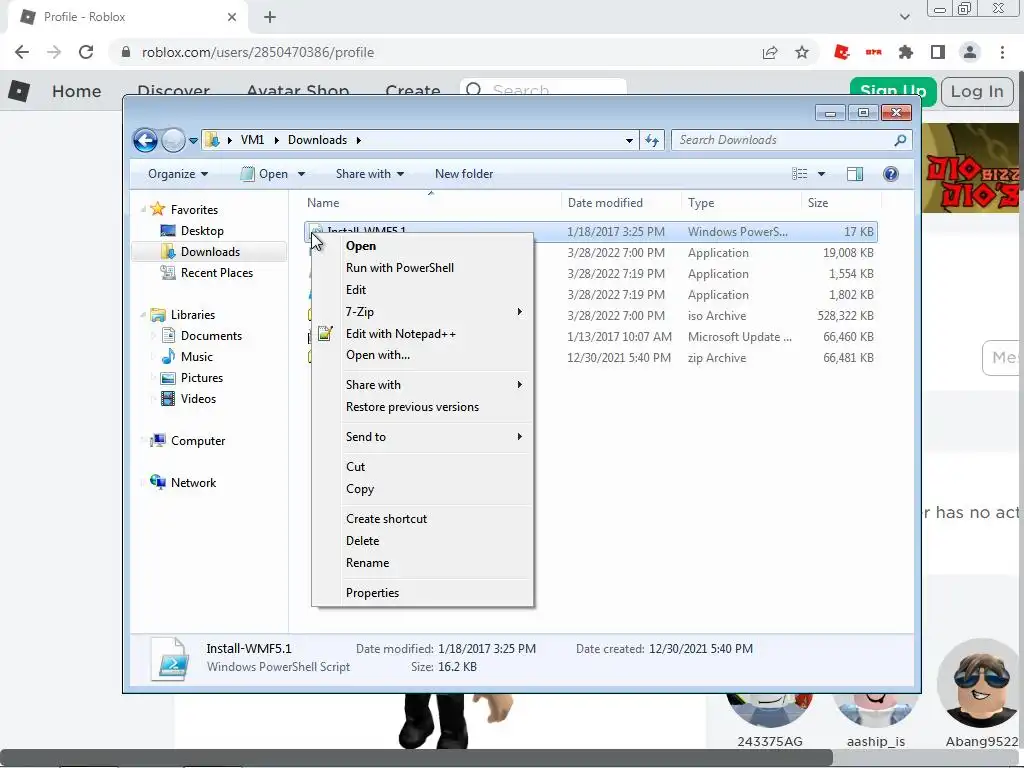
Task: Open a new Chrome tab
Action: pyautogui.click(x=270, y=17)
